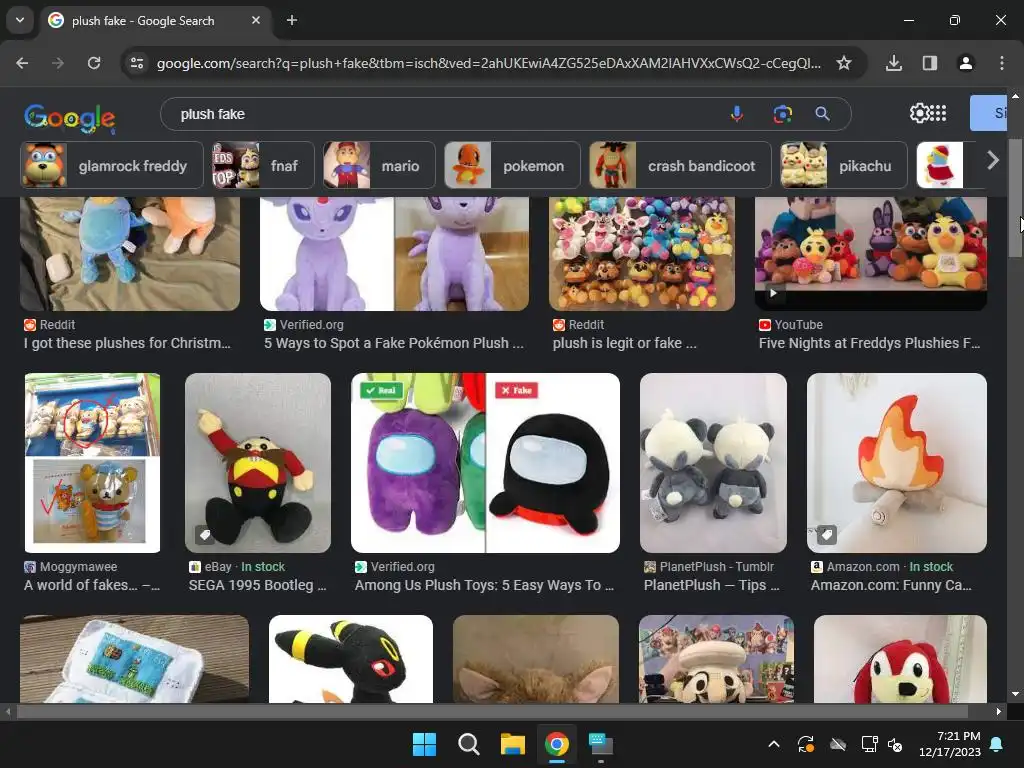1024x768 pixels.
Task: Open Moggymawee world of fakes image
Action: tap(92, 463)
